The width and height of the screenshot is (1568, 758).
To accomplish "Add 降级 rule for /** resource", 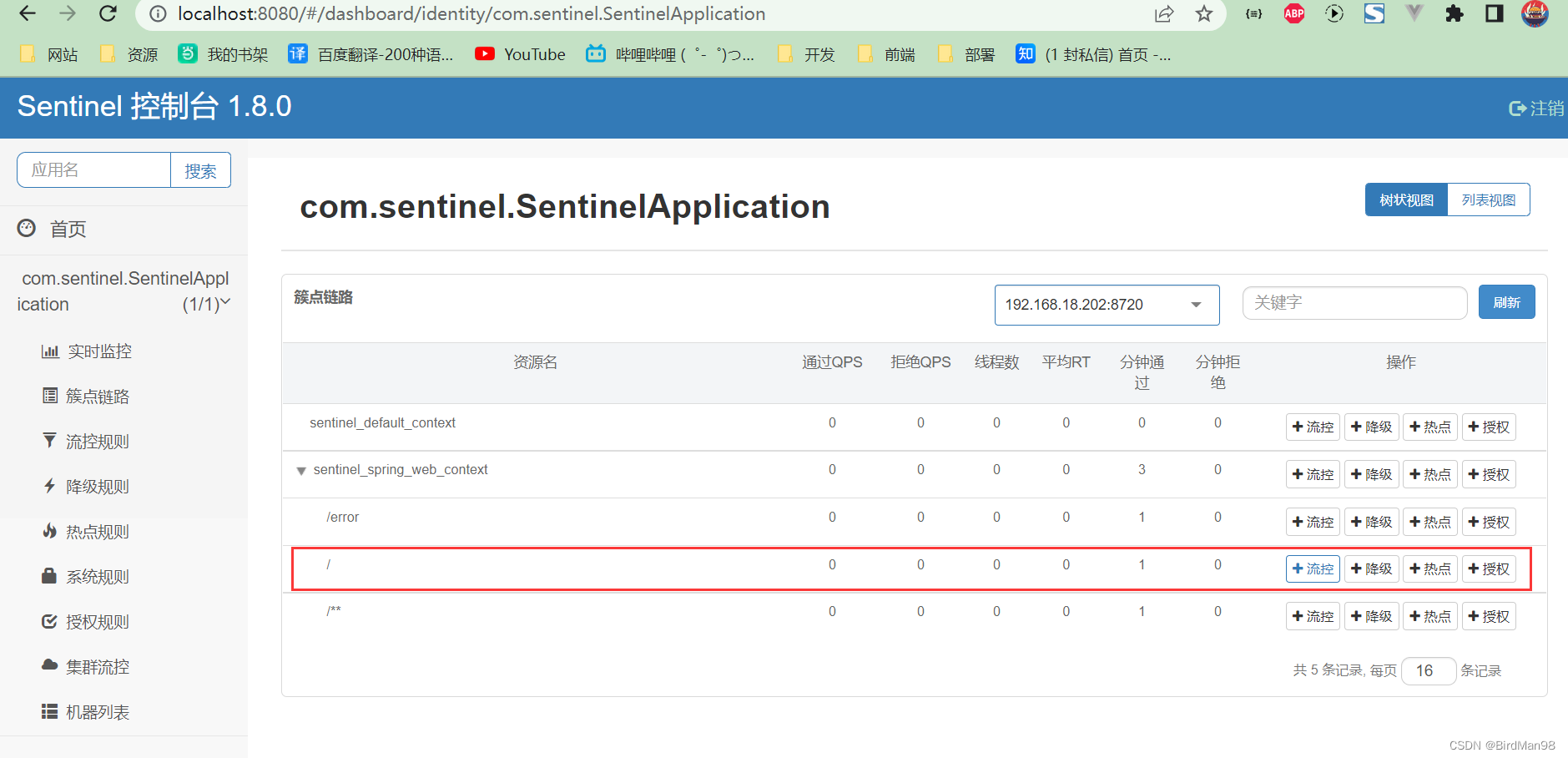I will [1371, 616].
